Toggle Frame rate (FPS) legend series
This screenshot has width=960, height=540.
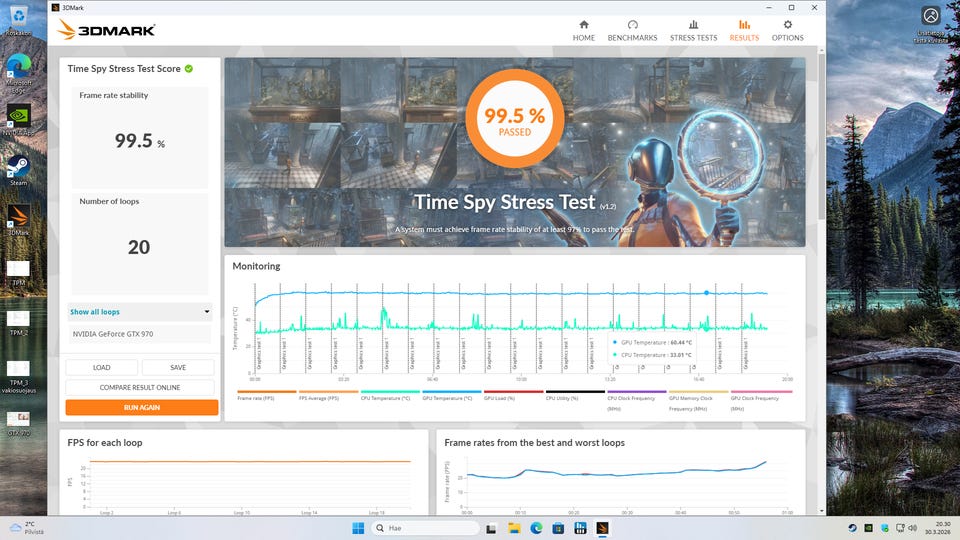[266, 396]
